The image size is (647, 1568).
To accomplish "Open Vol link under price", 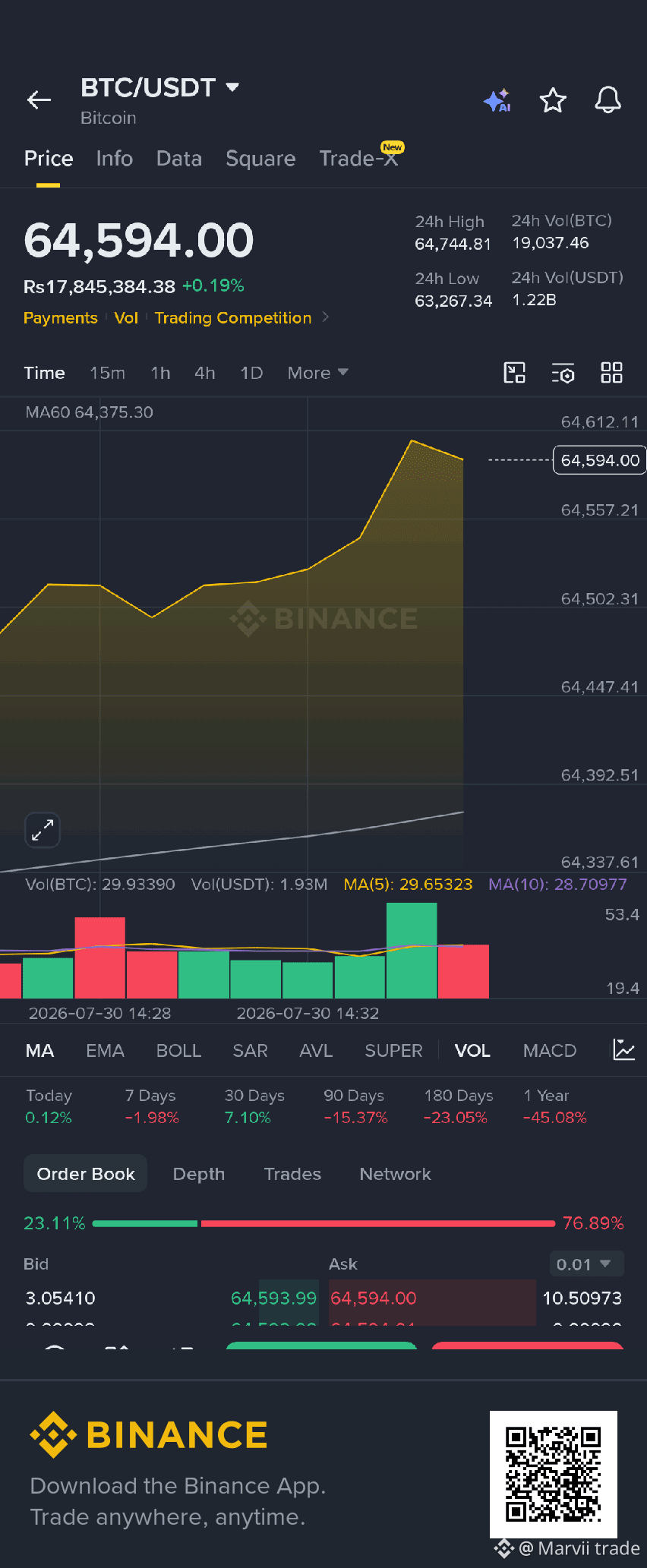I will tap(126, 317).
